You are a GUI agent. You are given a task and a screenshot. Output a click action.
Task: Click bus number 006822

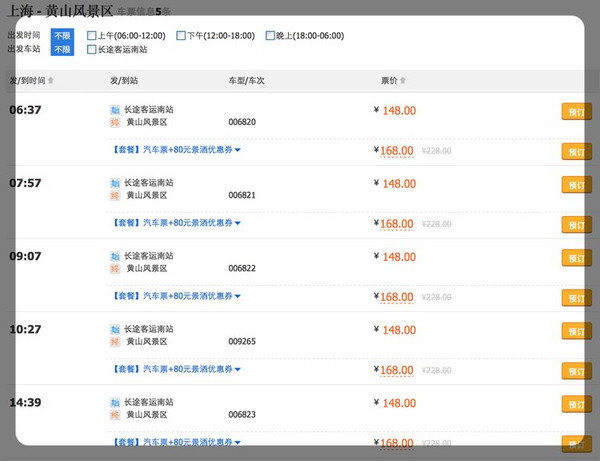242,268
